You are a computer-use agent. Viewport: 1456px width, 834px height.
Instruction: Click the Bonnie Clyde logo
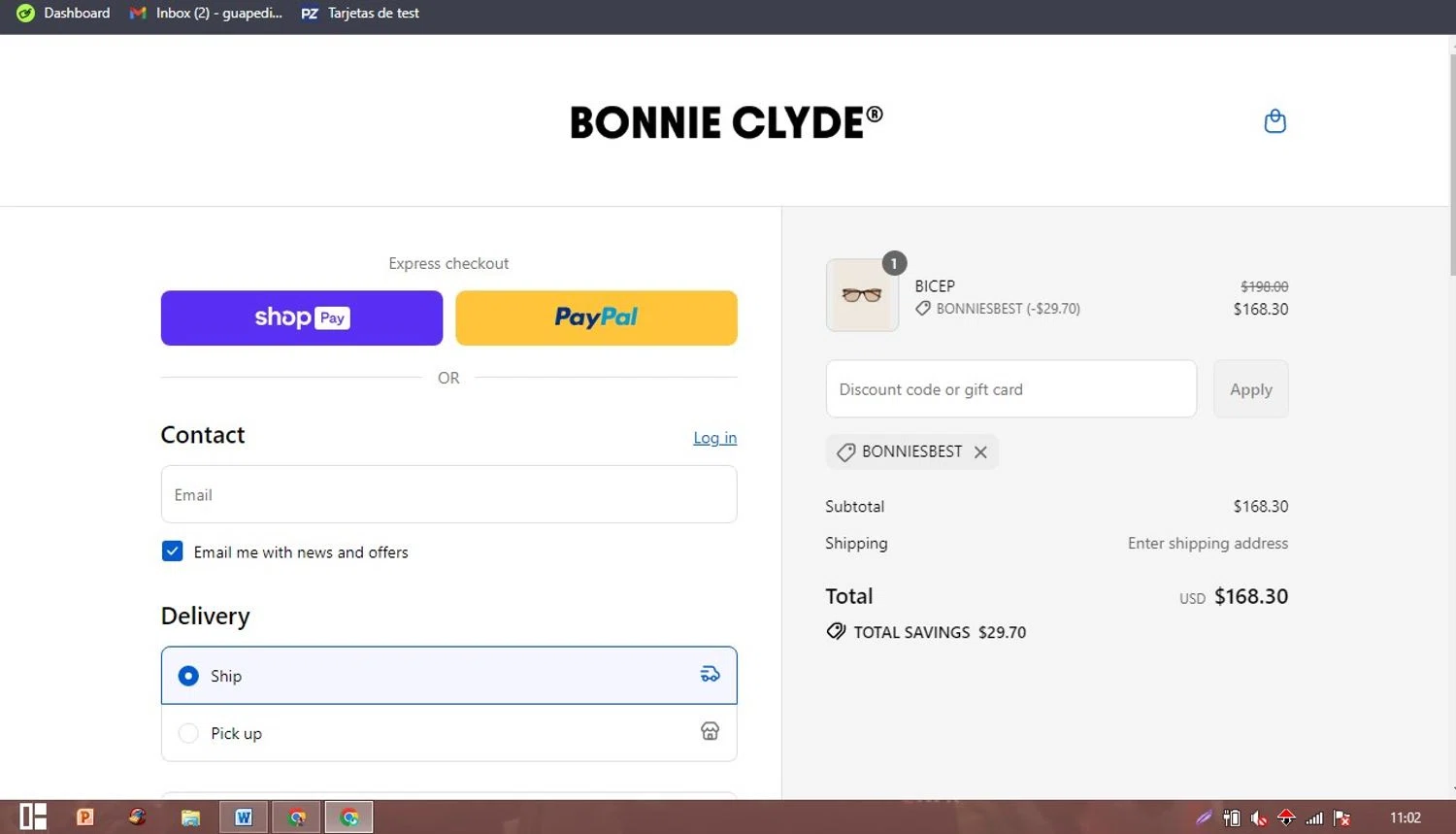coord(726,122)
